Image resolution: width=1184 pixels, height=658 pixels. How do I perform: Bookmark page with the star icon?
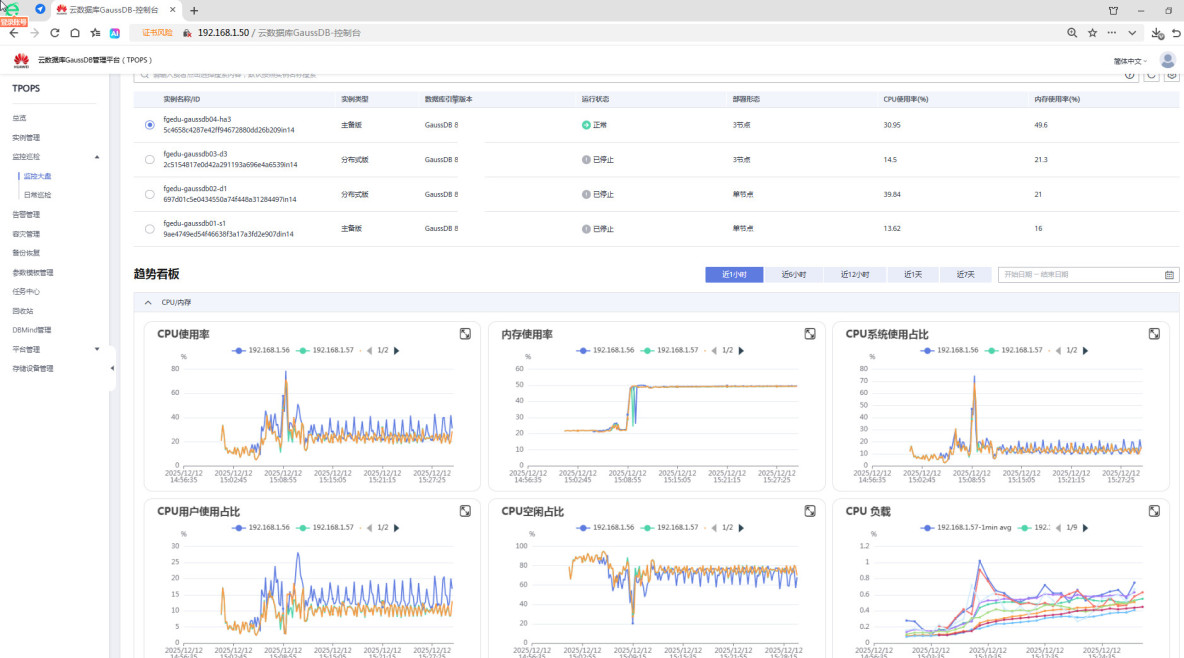pos(1092,33)
